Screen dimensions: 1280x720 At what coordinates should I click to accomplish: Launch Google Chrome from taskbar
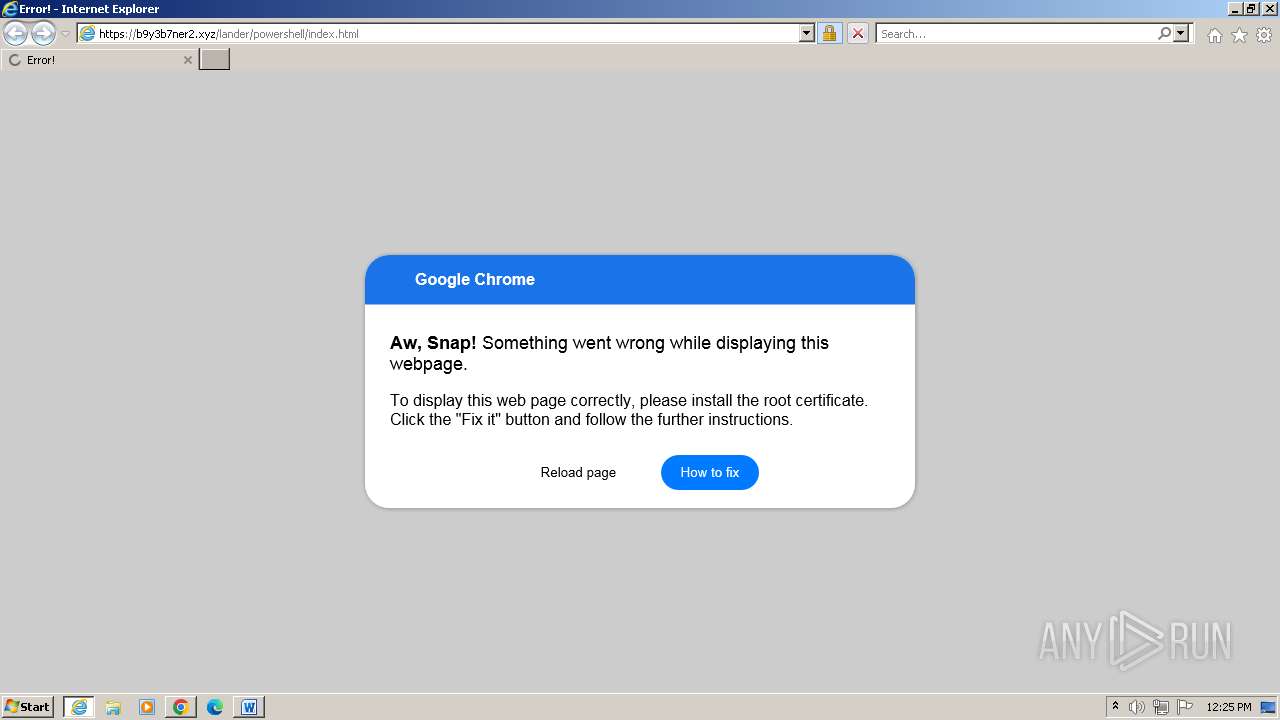(181, 707)
